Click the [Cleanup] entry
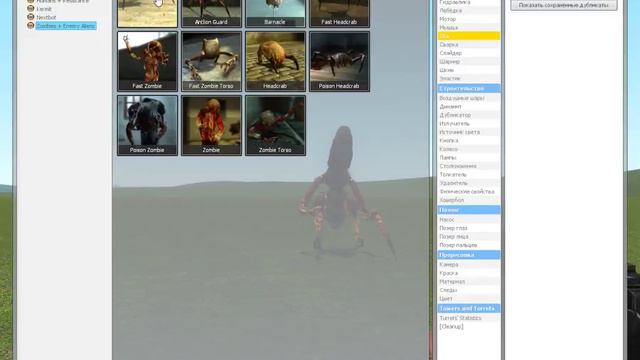The width and height of the screenshot is (640, 360). tap(469, 327)
